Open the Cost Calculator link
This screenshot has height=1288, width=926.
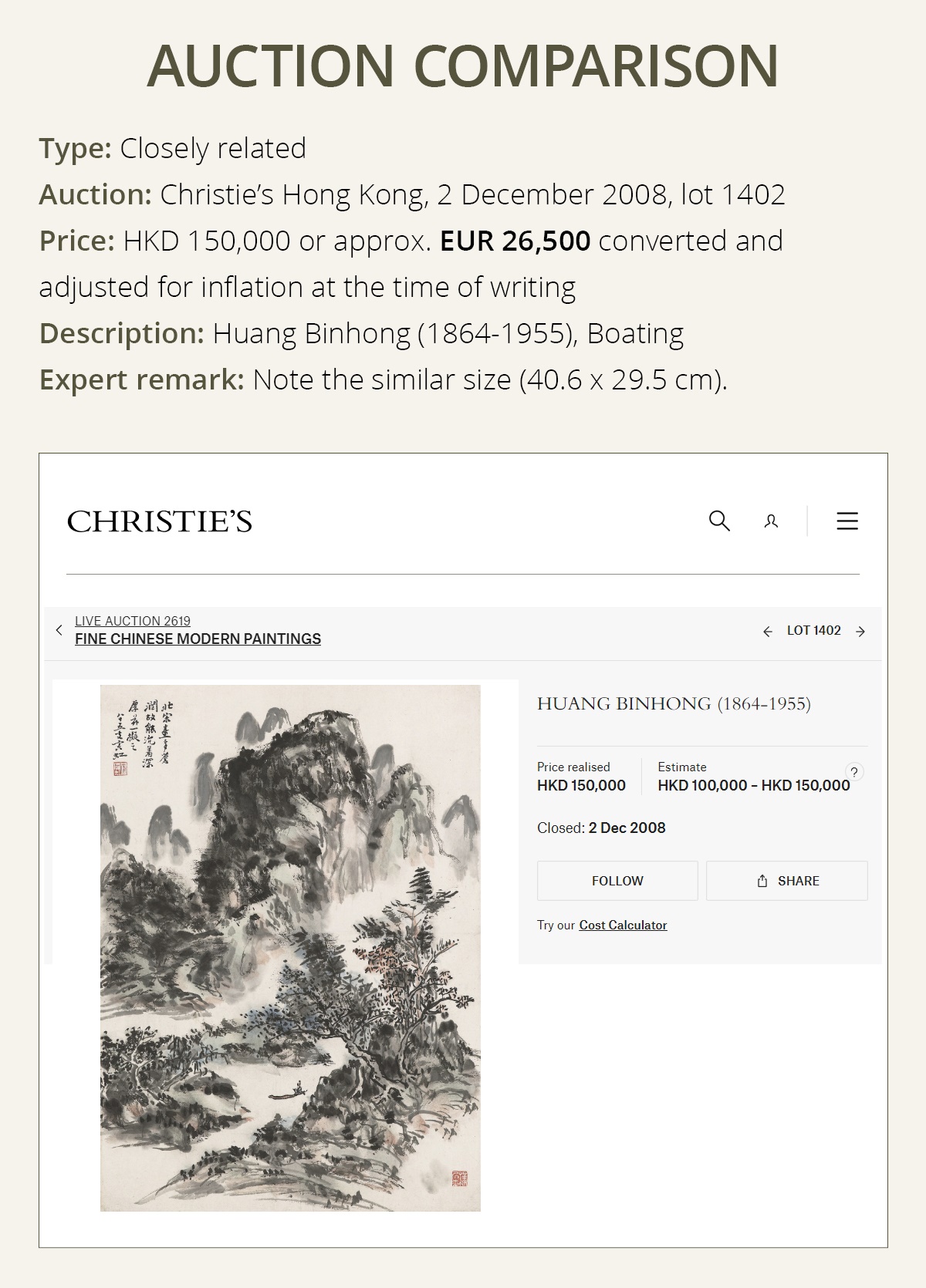tap(622, 925)
